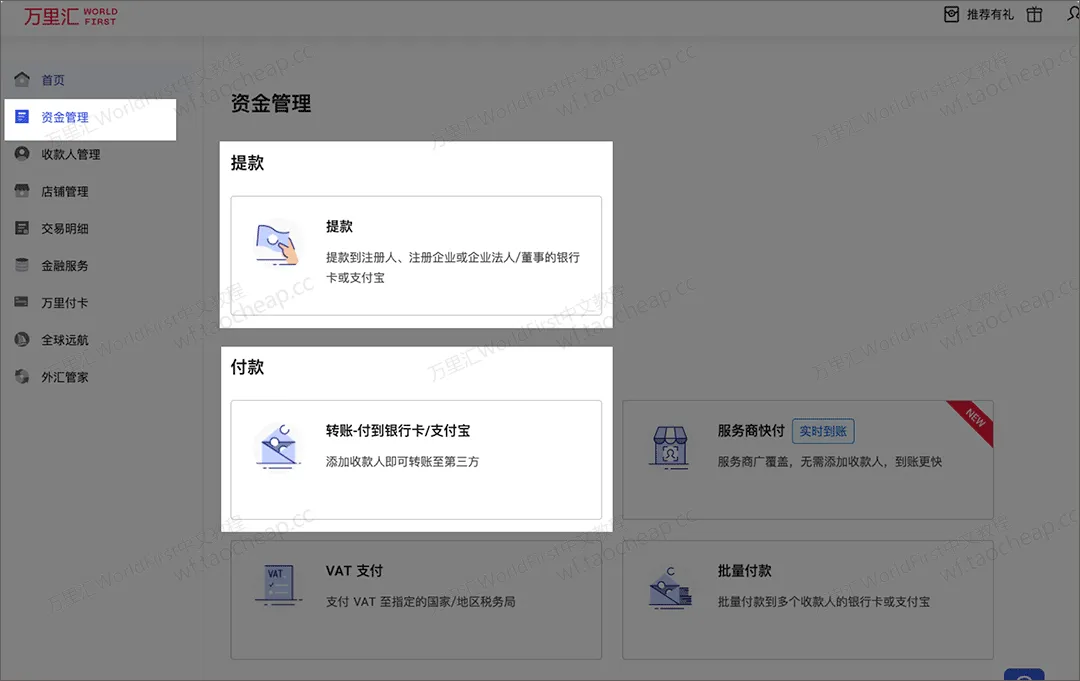Open the 资金管理 sidebar menu item
The height and width of the screenshot is (681, 1080).
[x=65, y=118]
